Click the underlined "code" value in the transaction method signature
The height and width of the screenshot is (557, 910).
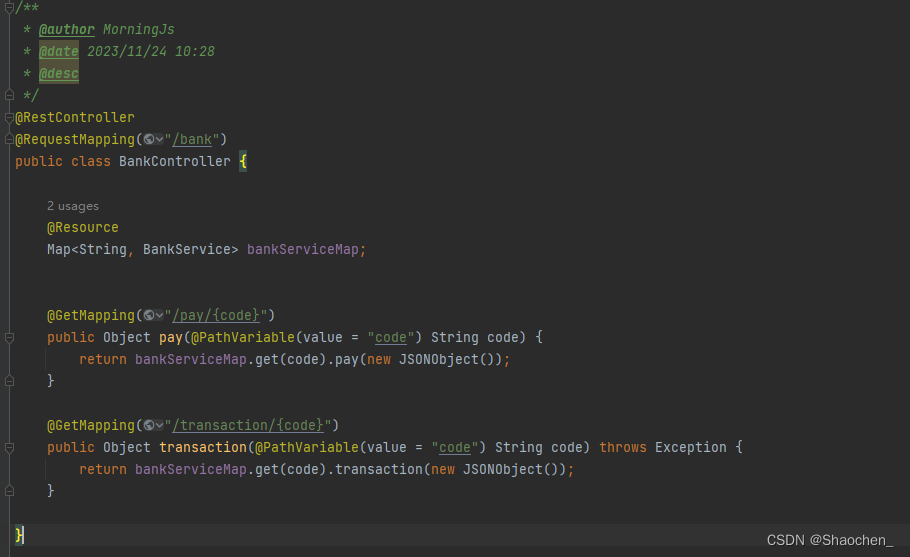[454, 447]
